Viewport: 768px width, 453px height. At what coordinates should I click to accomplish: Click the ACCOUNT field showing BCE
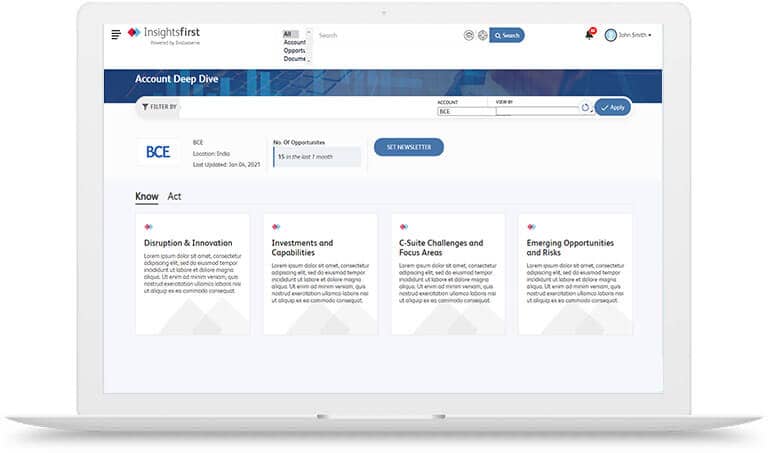pyautogui.click(x=466, y=112)
